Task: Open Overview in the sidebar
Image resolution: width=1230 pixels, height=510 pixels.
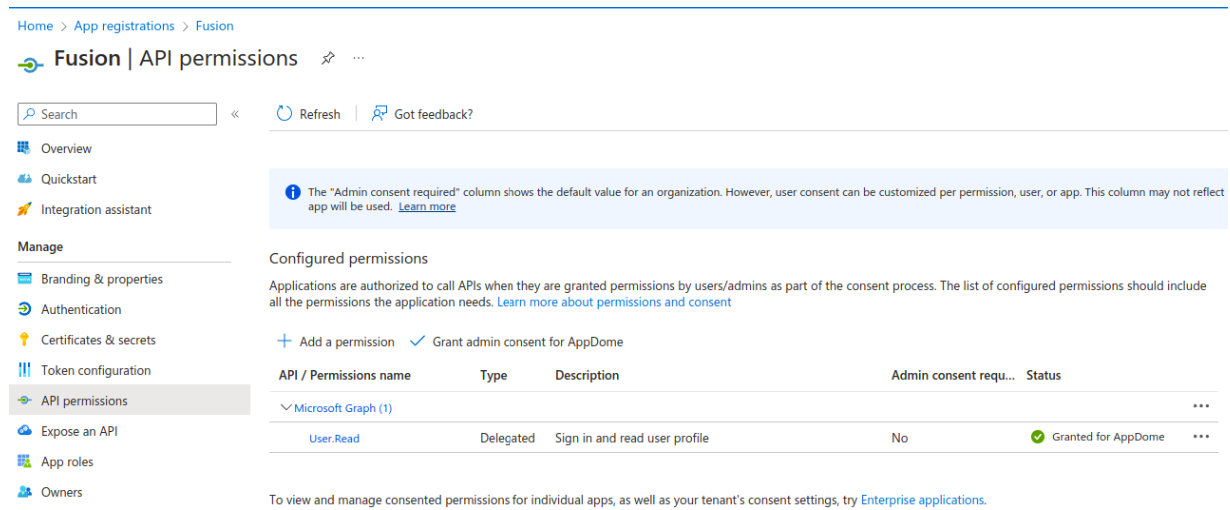Action: (x=66, y=149)
